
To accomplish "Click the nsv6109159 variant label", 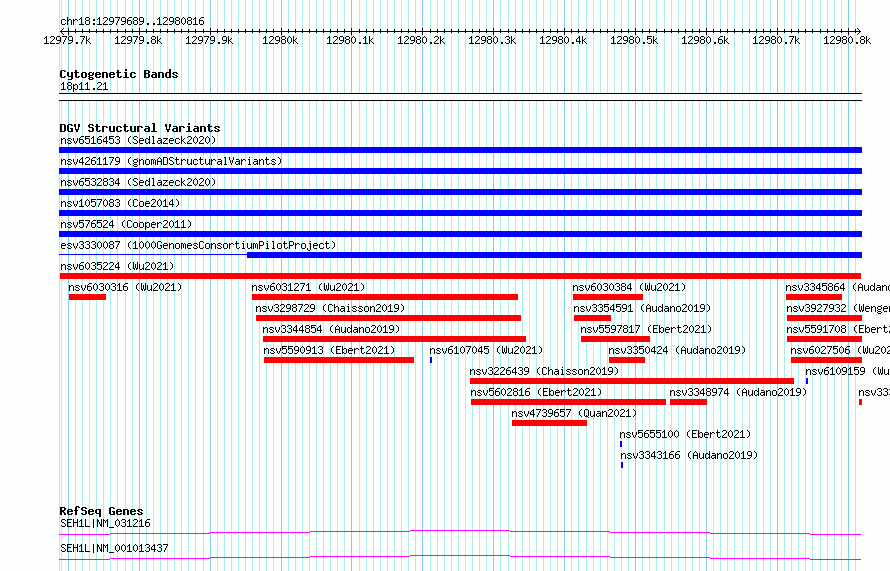I will pos(847,371).
